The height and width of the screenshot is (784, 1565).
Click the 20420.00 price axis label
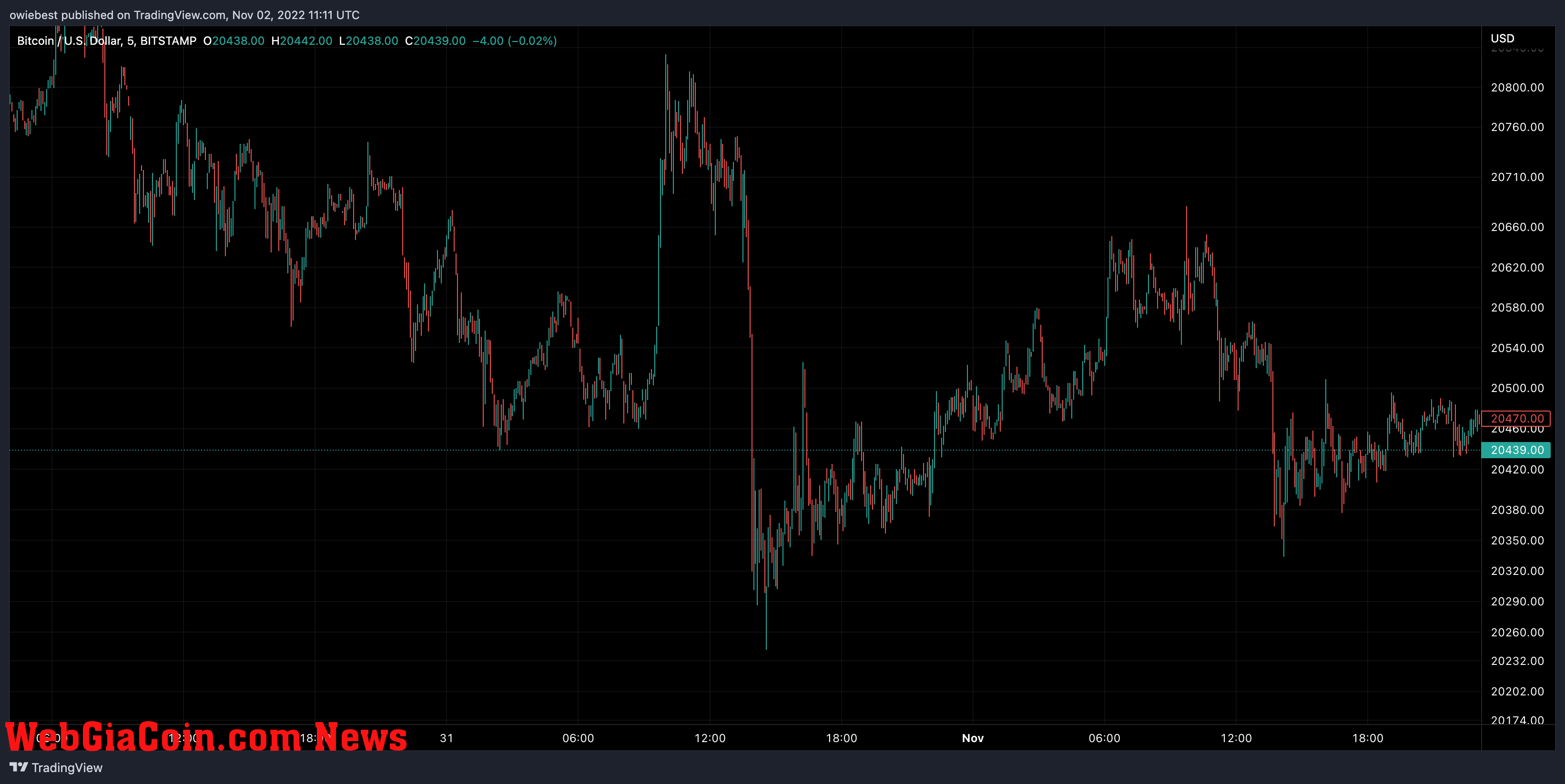click(1517, 470)
